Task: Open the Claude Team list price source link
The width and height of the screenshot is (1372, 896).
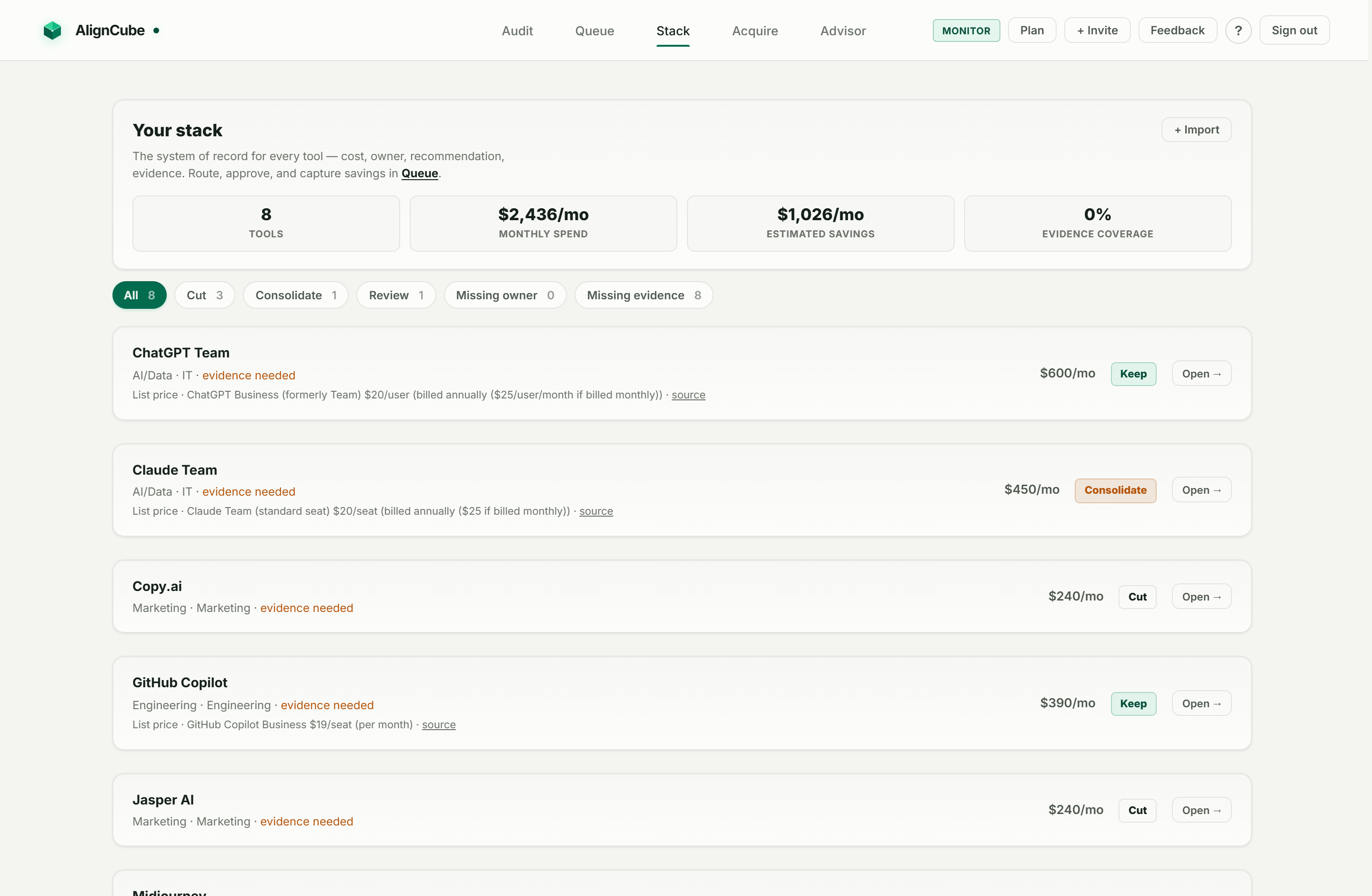Action: pos(596,511)
